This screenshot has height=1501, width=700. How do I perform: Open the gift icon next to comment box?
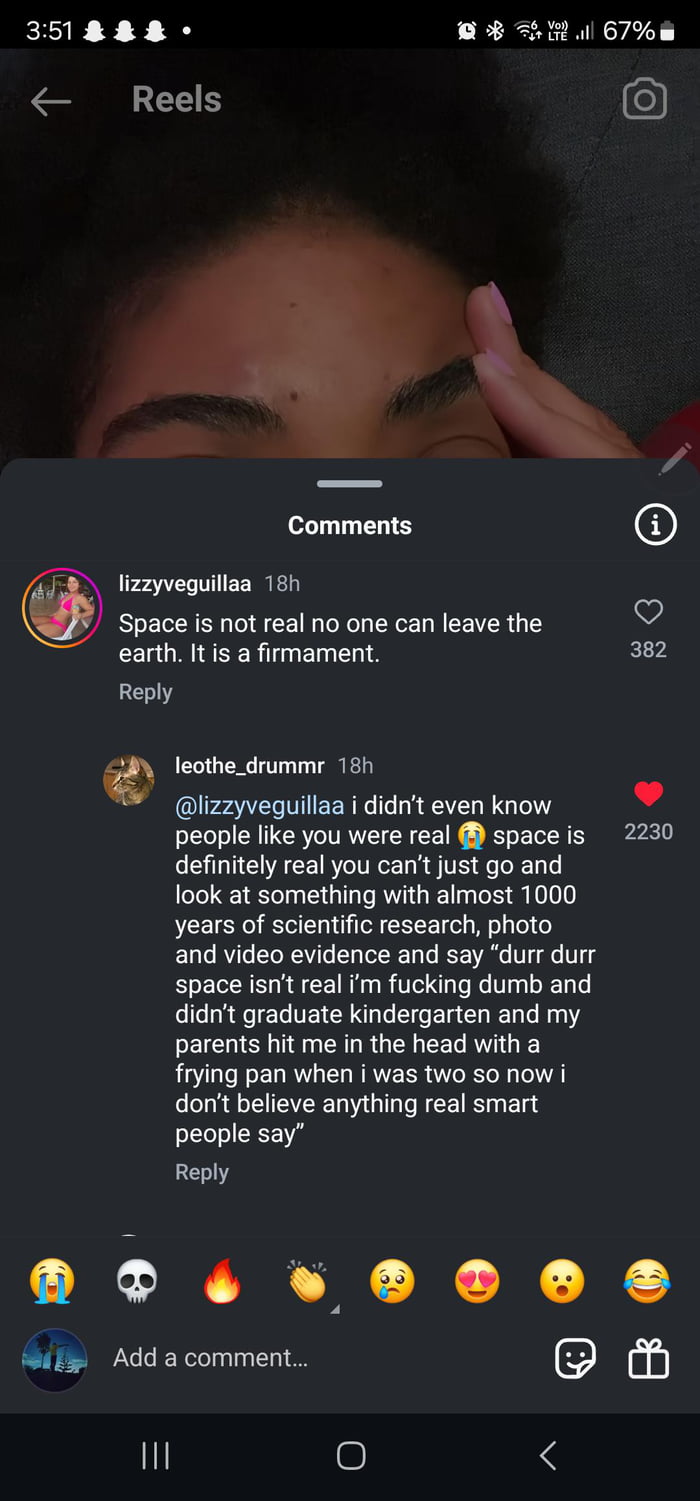pyautogui.click(x=648, y=1358)
